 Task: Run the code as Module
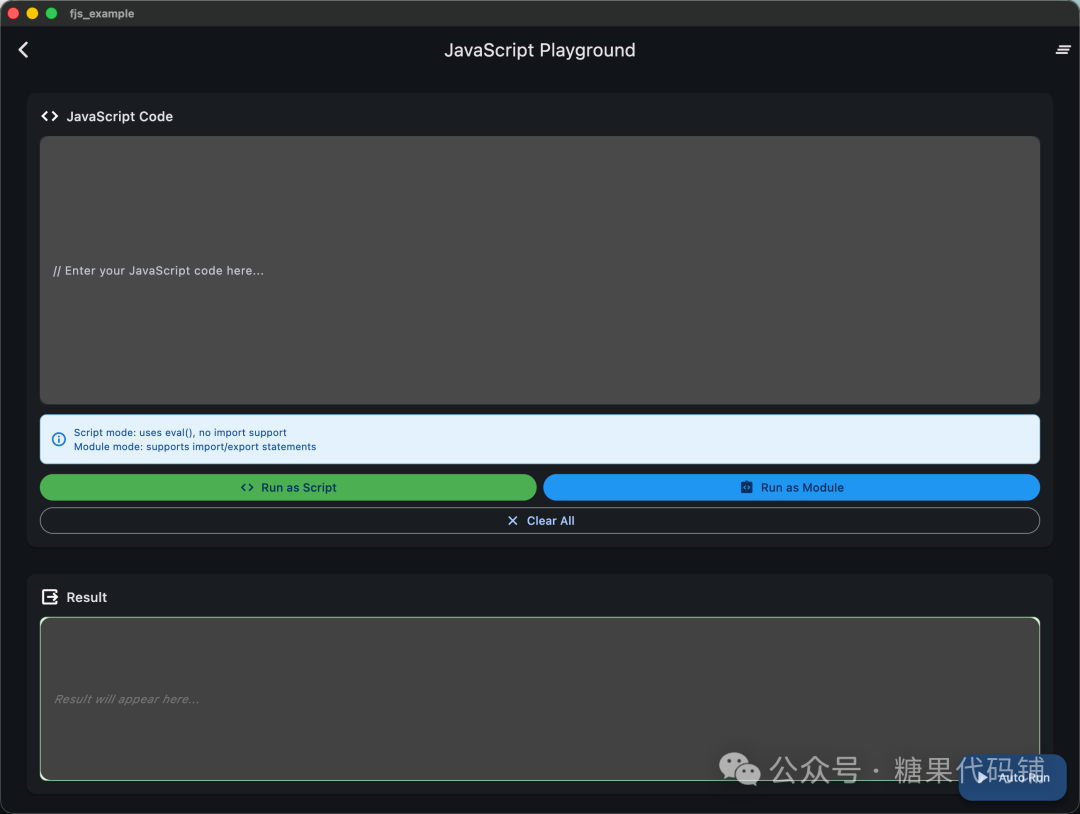coord(791,487)
